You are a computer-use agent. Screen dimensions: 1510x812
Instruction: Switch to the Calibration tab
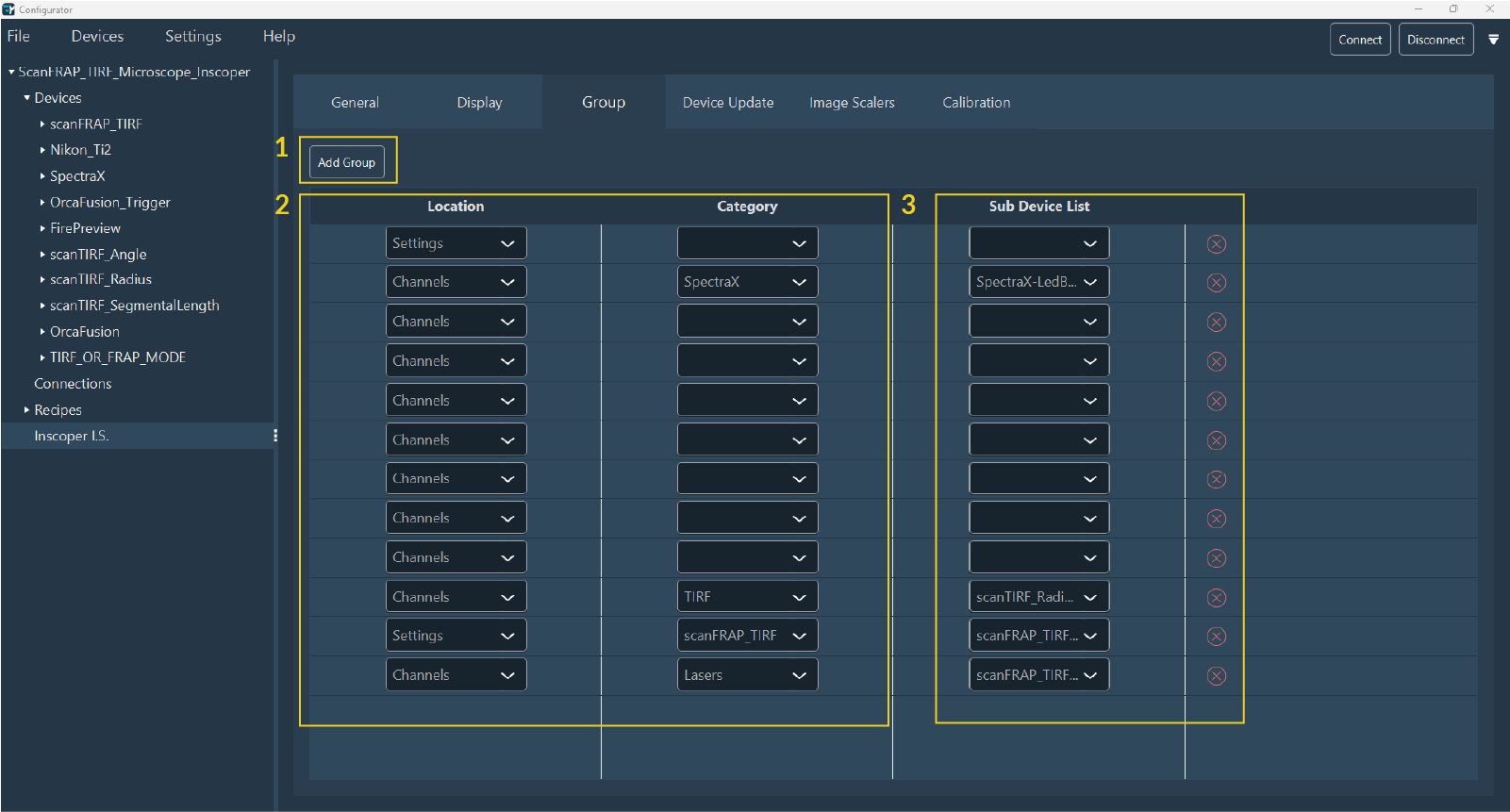pos(976,103)
